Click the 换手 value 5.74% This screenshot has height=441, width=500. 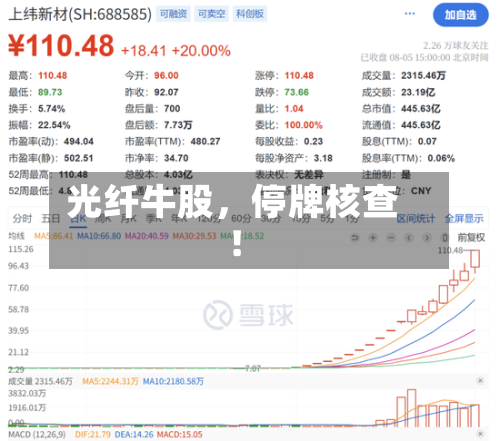click(52, 108)
